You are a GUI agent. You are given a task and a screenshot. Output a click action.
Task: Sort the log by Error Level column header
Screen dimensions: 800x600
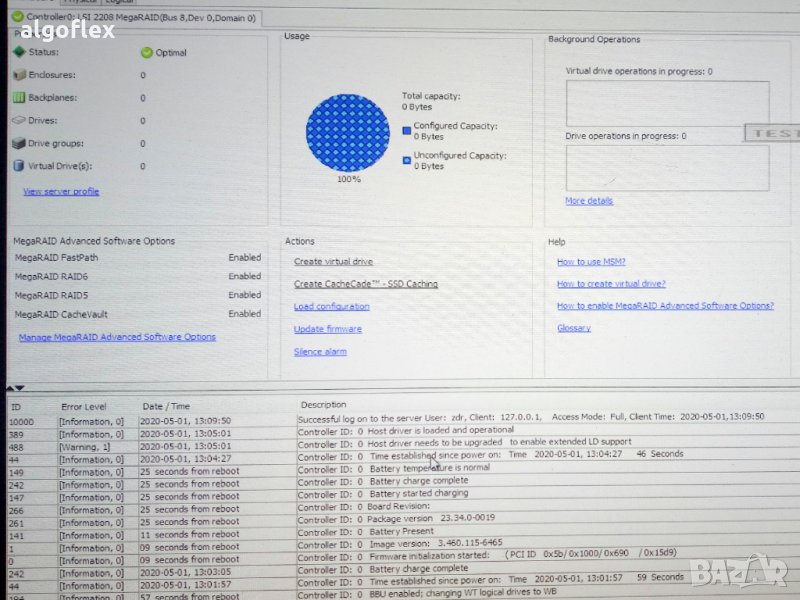83,407
